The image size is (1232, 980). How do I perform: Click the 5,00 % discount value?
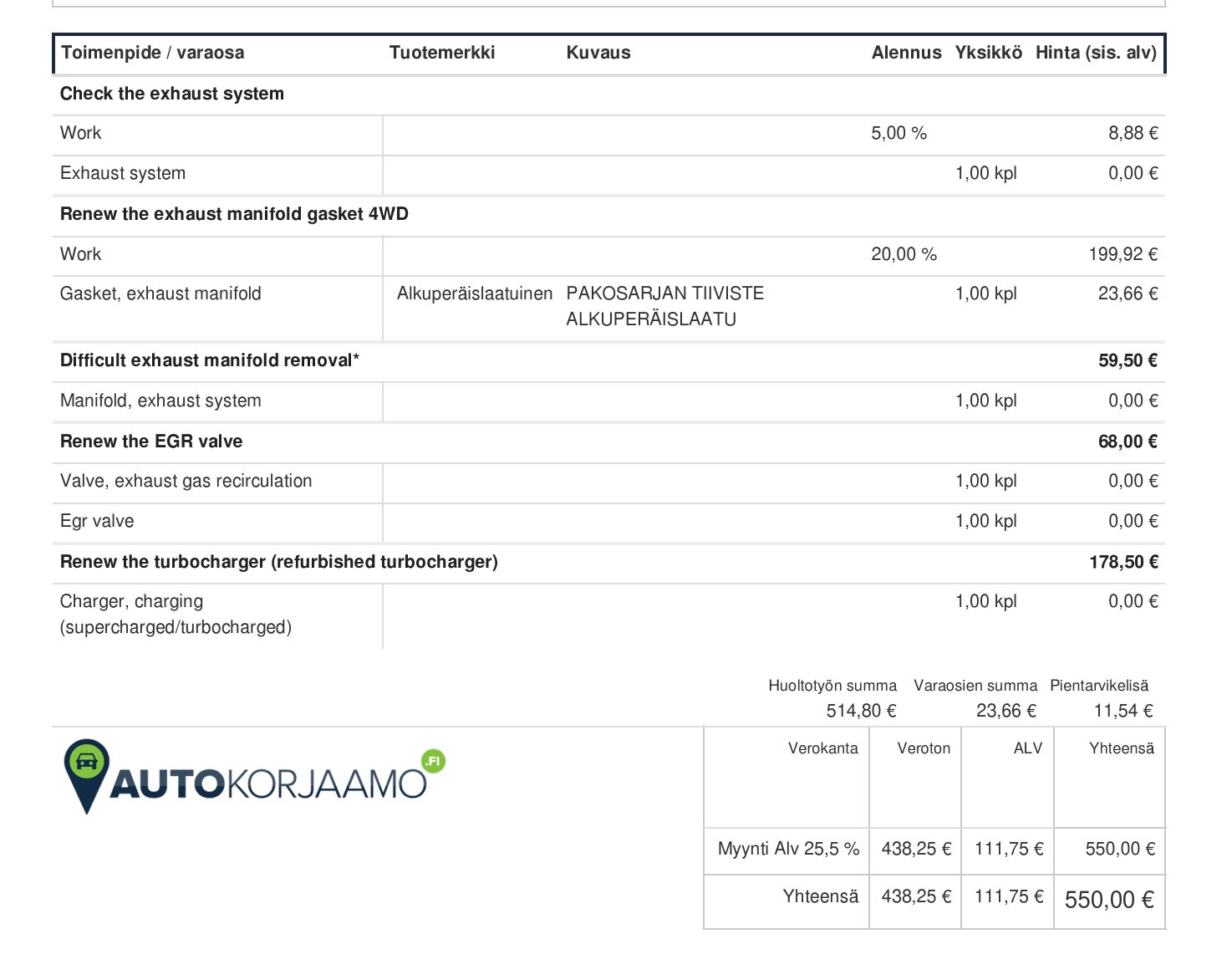pos(899,133)
